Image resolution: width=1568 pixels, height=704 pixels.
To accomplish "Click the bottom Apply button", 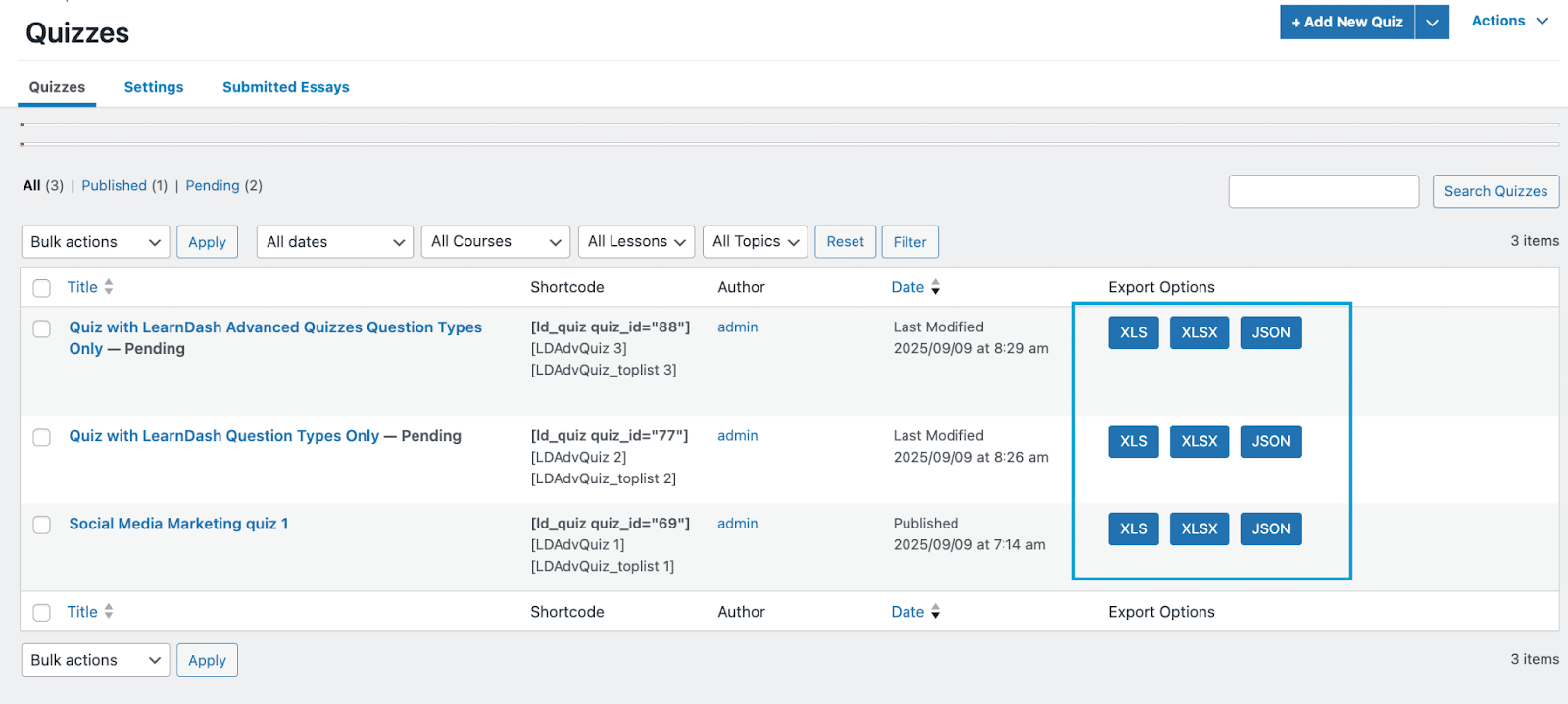I will (207, 660).
